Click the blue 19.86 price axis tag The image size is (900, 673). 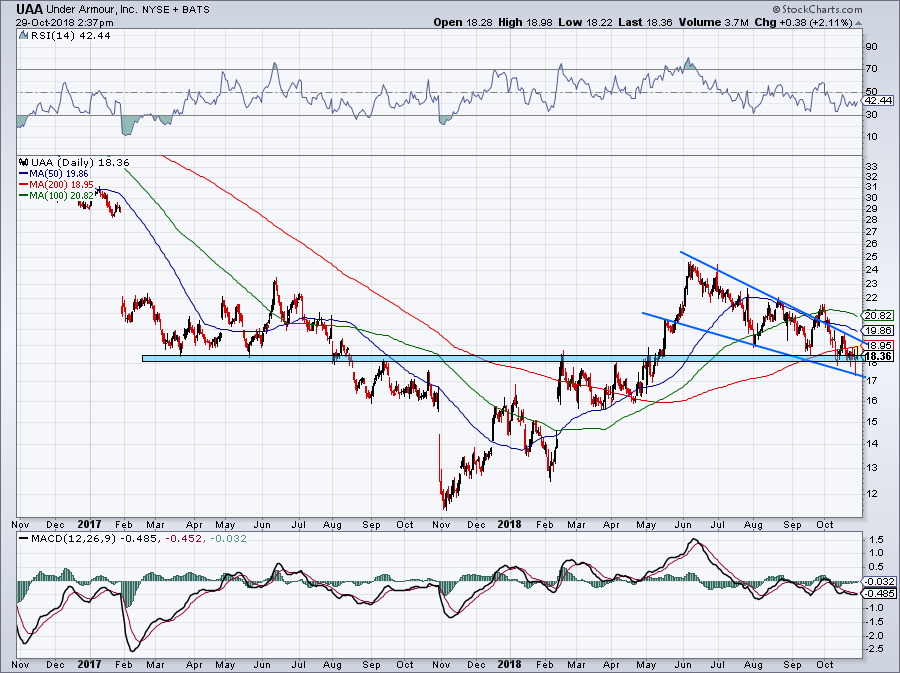pos(878,330)
